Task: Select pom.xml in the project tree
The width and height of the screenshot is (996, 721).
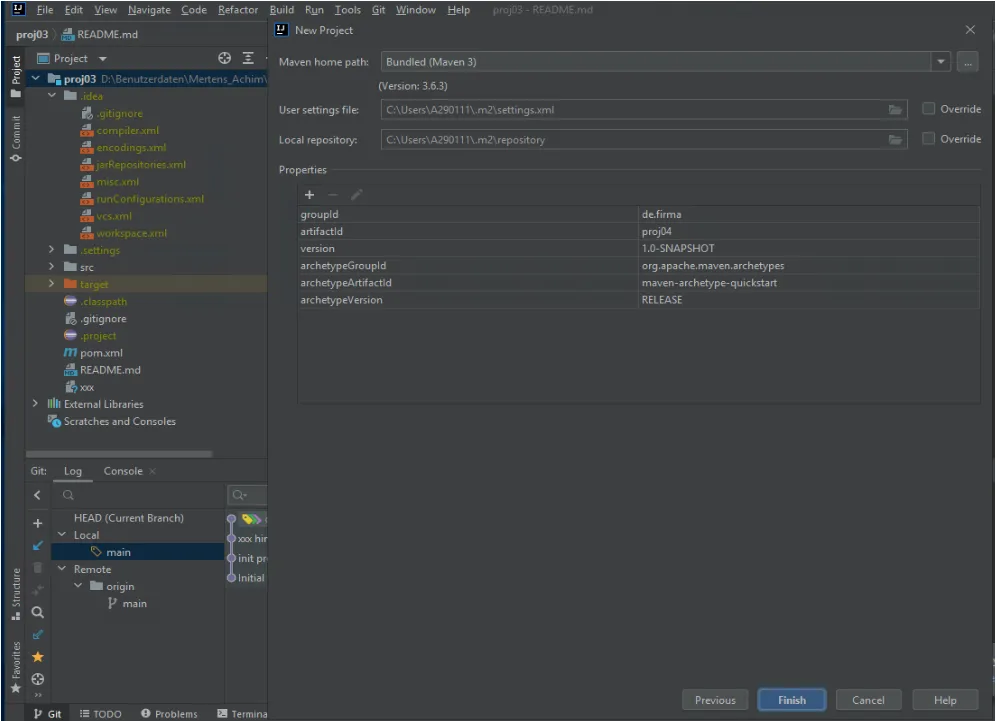Action: (x=101, y=353)
